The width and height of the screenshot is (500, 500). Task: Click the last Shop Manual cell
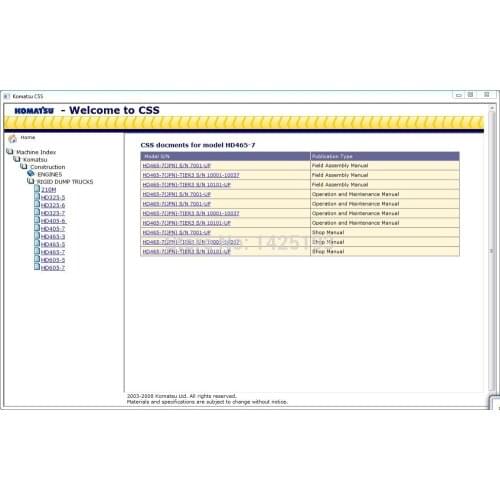click(x=385, y=252)
